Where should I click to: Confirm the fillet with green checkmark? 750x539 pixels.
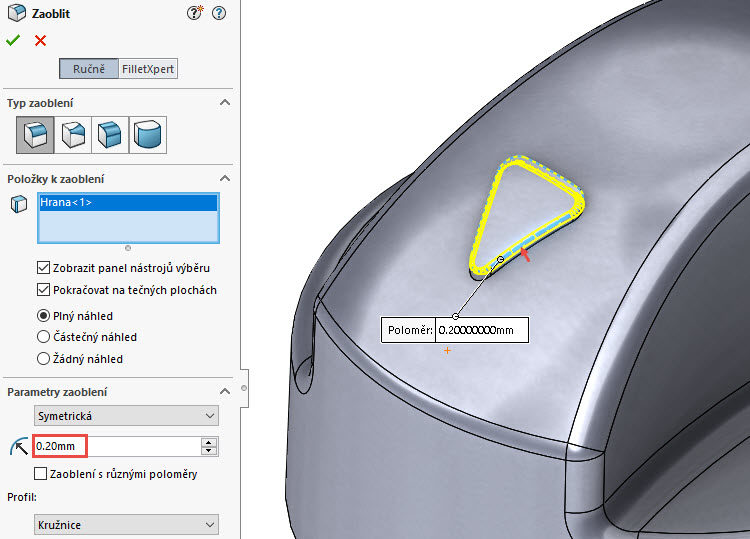[x=13, y=40]
